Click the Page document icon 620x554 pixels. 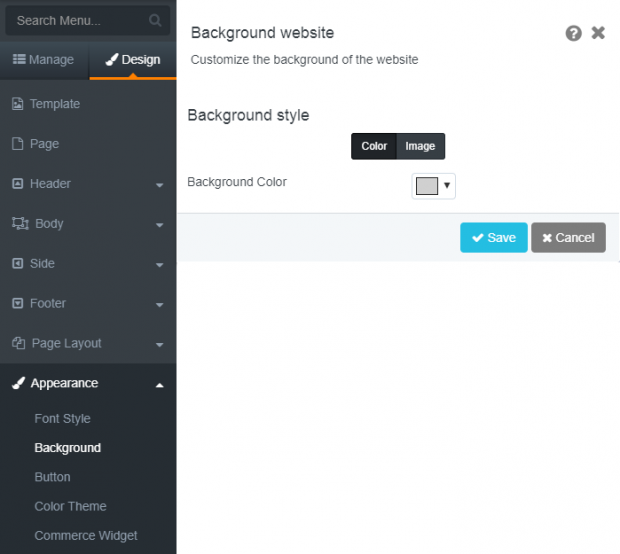(x=17, y=144)
